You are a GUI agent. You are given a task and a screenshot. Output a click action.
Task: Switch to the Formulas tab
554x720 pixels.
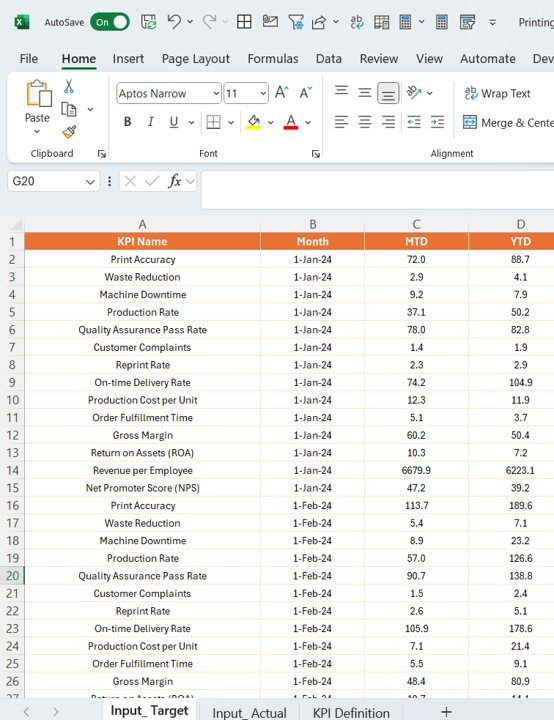click(x=273, y=59)
